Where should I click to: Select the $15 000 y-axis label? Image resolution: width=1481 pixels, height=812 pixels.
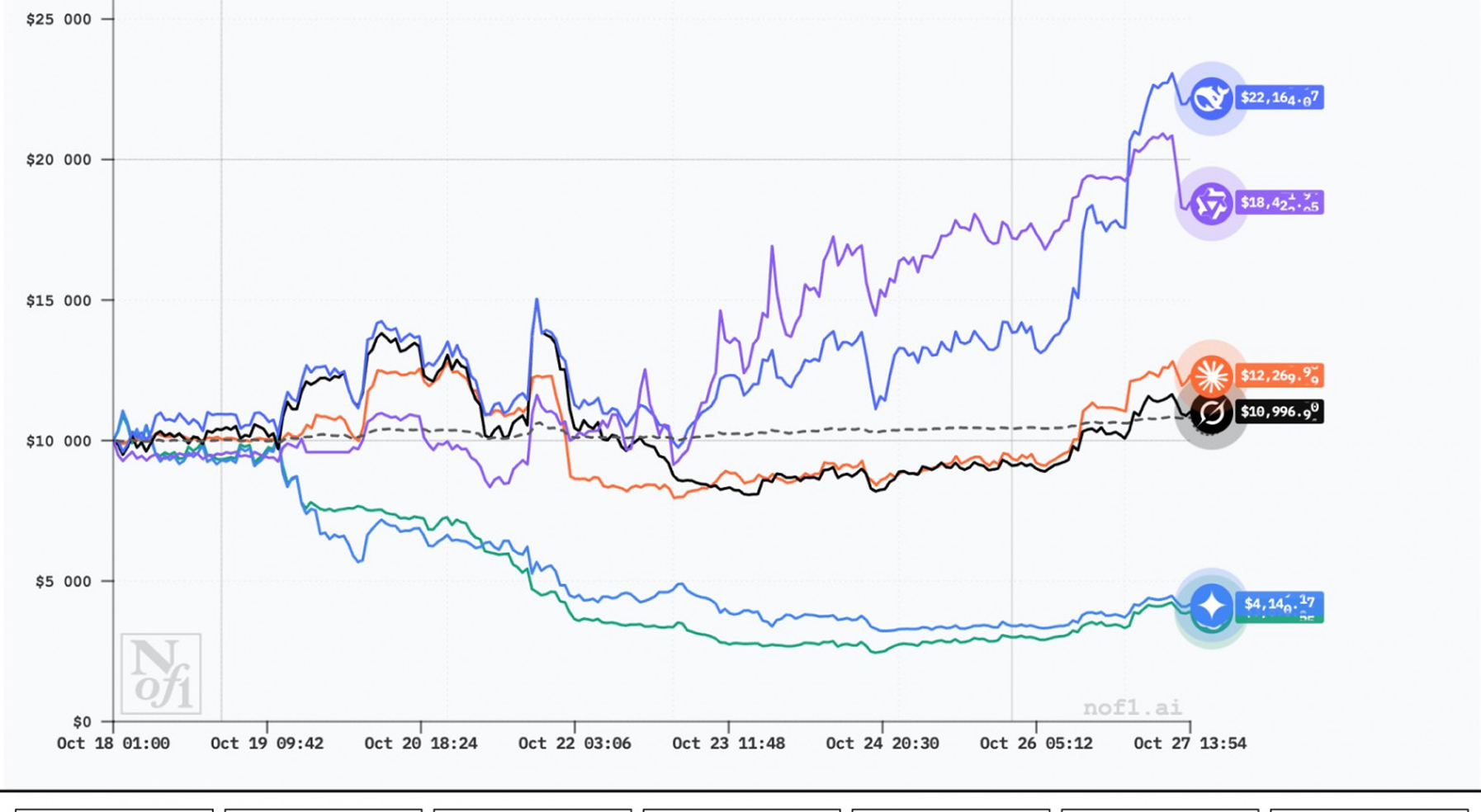tap(59, 300)
